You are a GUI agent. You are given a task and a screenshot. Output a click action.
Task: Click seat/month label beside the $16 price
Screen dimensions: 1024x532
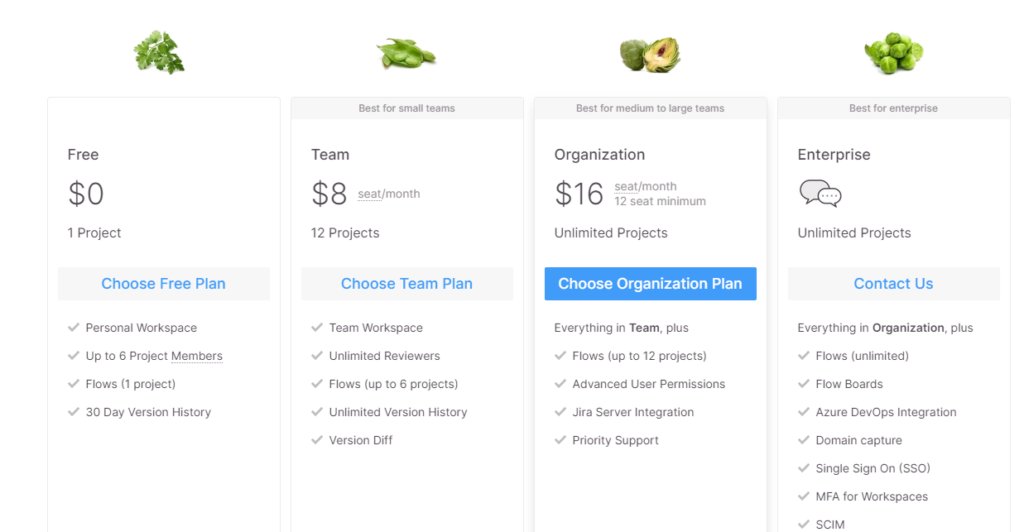click(x=645, y=186)
